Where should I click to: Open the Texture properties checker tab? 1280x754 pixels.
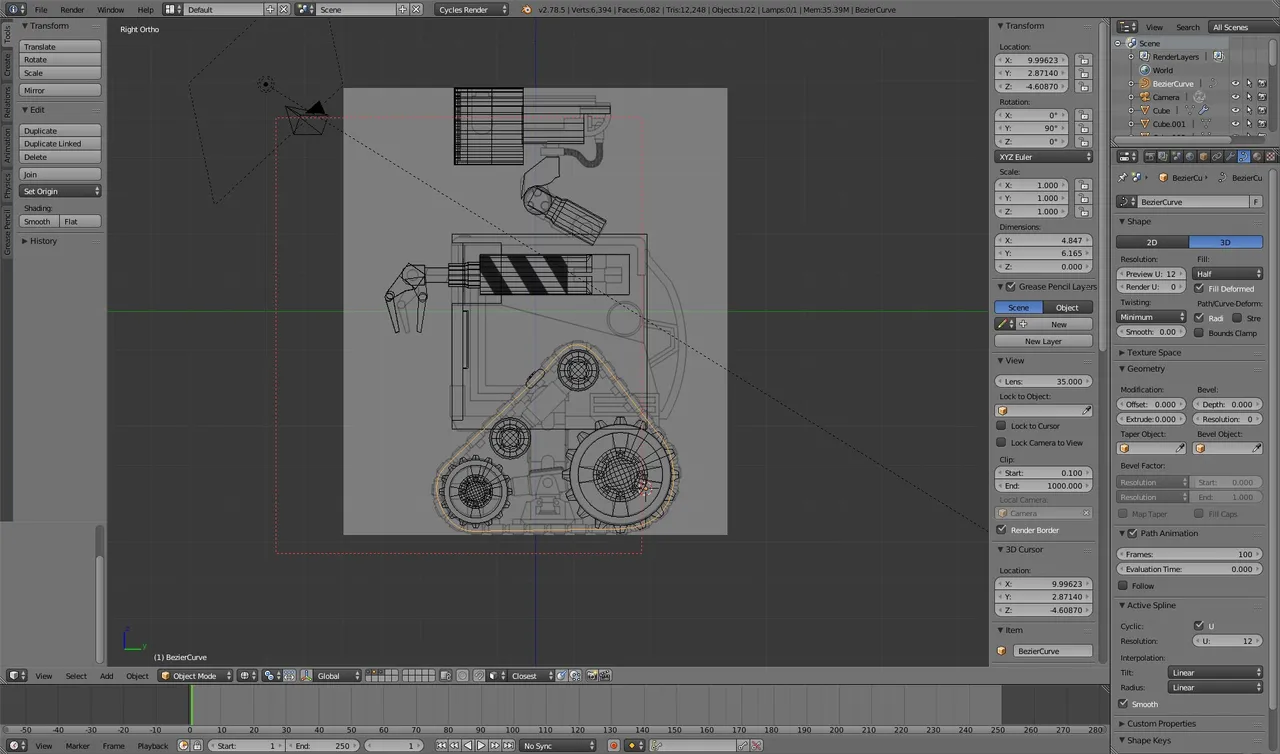point(1270,156)
